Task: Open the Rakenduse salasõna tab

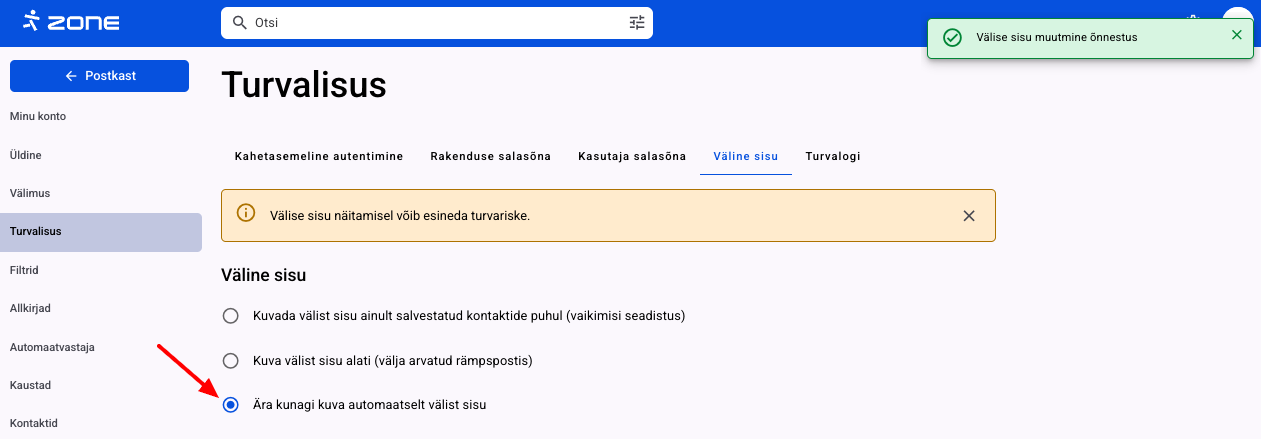Action: click(x=490, y=156)
